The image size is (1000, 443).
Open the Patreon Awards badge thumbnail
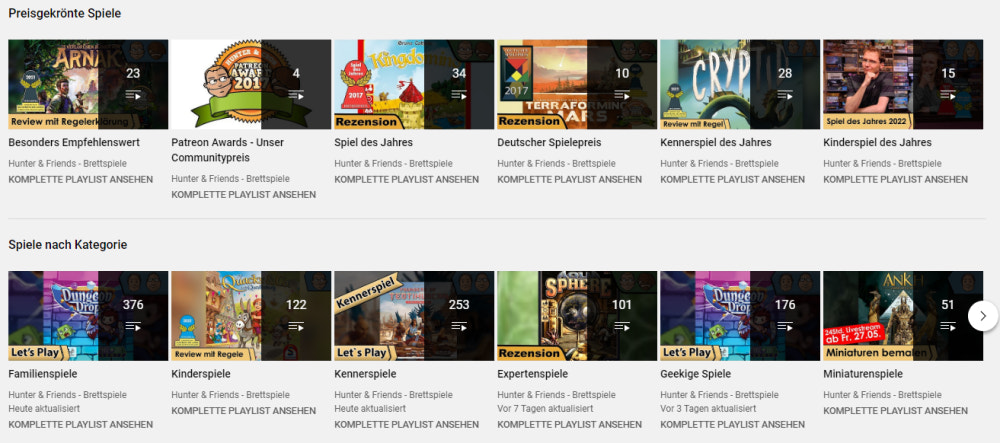[251, 84]
